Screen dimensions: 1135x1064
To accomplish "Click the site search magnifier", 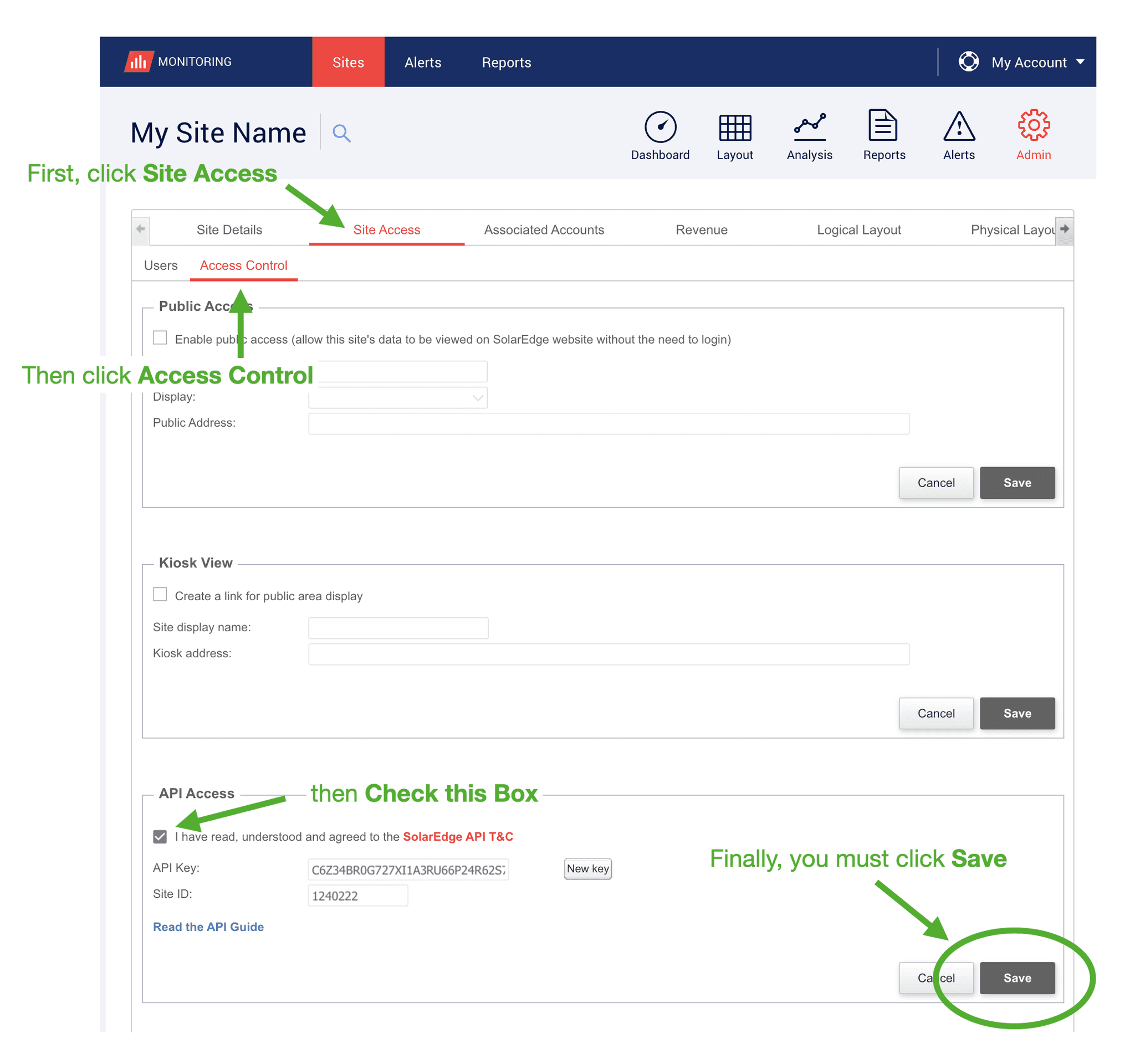I will click(x=342, y=132).
